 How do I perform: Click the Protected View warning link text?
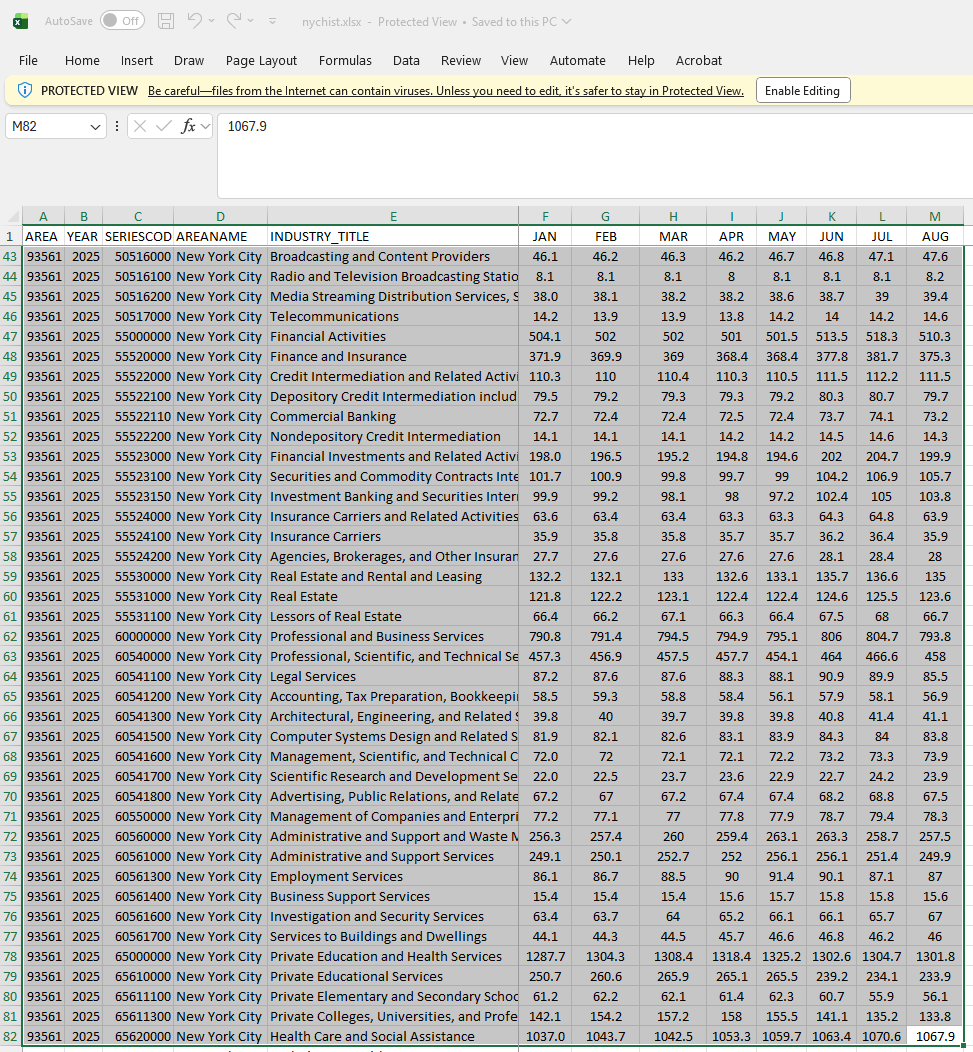(x=445, y=91)
